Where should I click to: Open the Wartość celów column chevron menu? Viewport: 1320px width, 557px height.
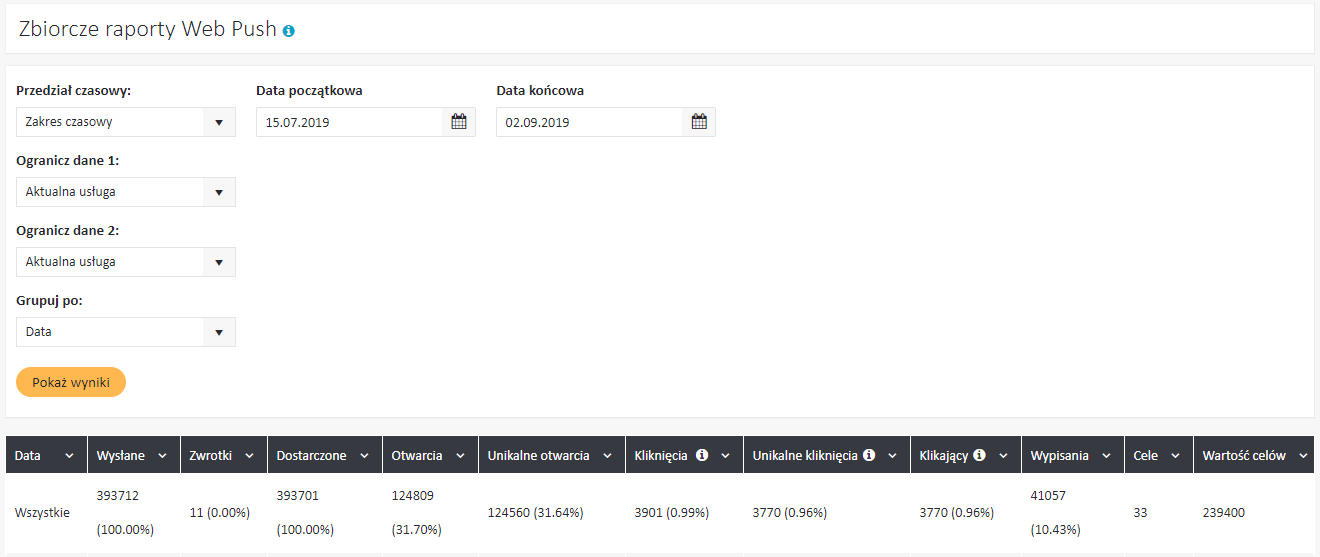click(x=1303, y=456)
